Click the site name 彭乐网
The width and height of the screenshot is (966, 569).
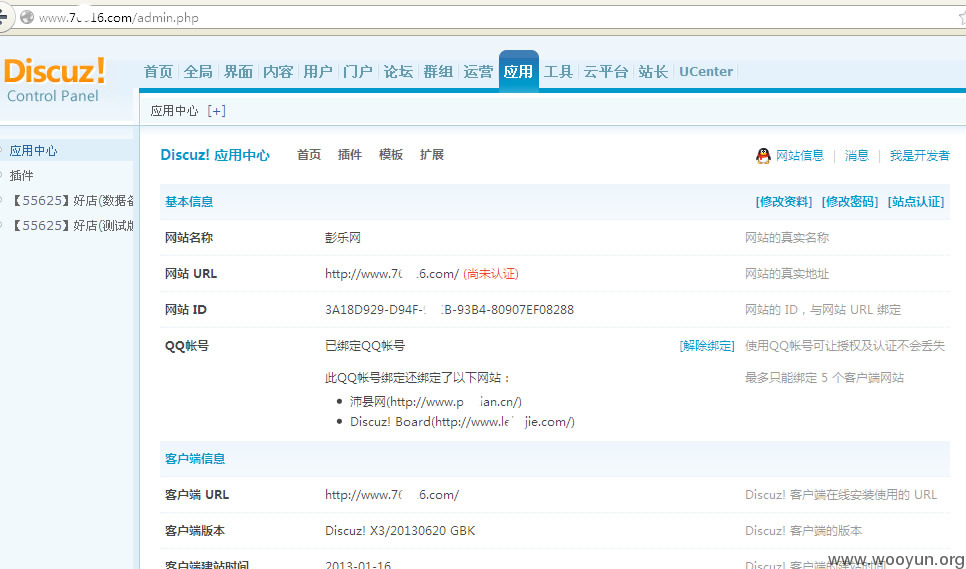[x=343, y=238]
